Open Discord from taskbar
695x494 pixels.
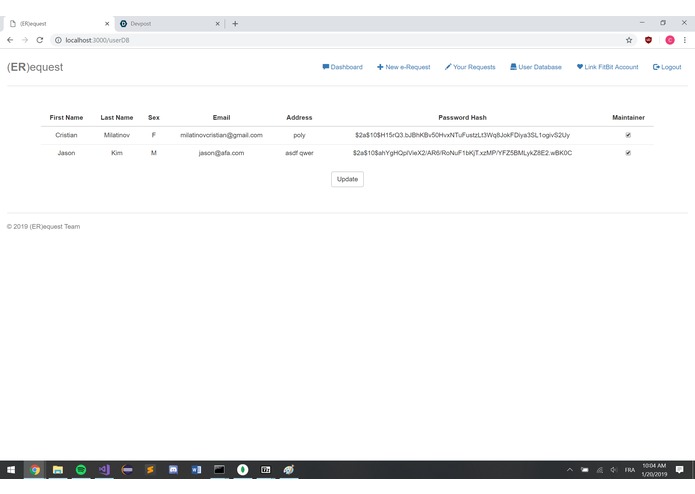[173, 470]
